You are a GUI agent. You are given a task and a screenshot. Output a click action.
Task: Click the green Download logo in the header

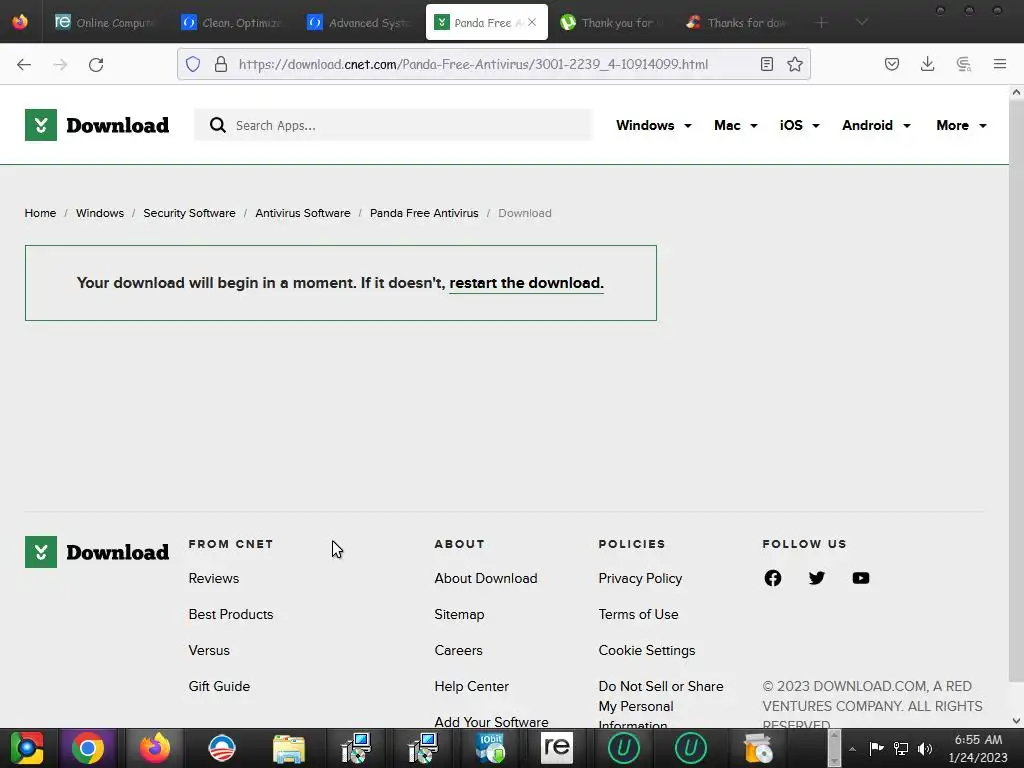(97, 125)
